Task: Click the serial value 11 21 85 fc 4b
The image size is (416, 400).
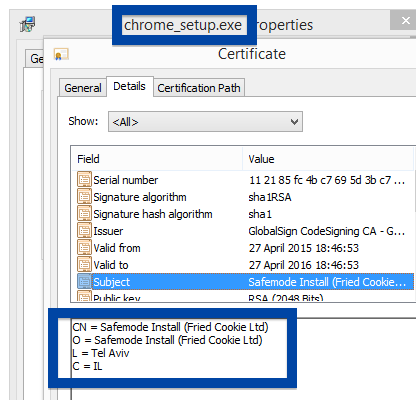Action: [327, 180]
